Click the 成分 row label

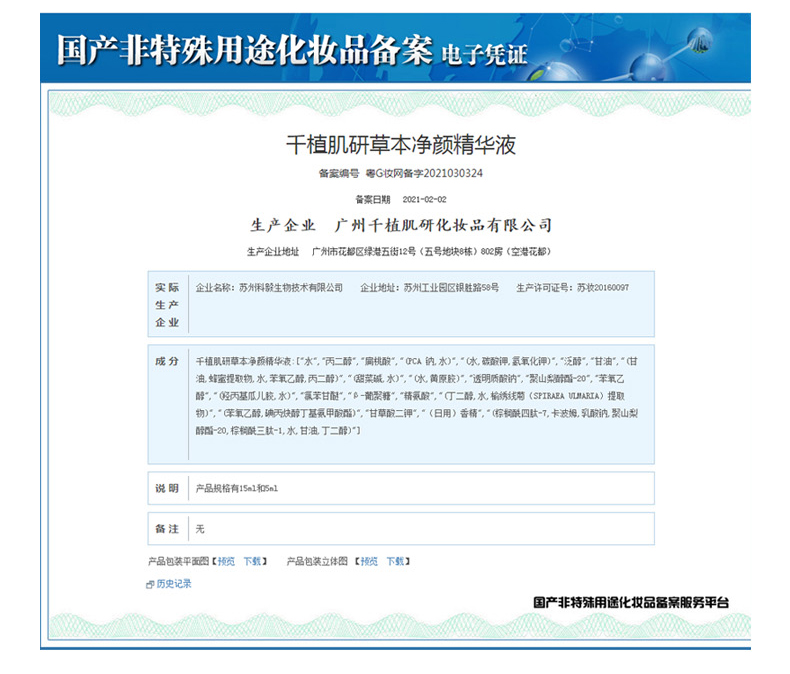coord(167,361)
